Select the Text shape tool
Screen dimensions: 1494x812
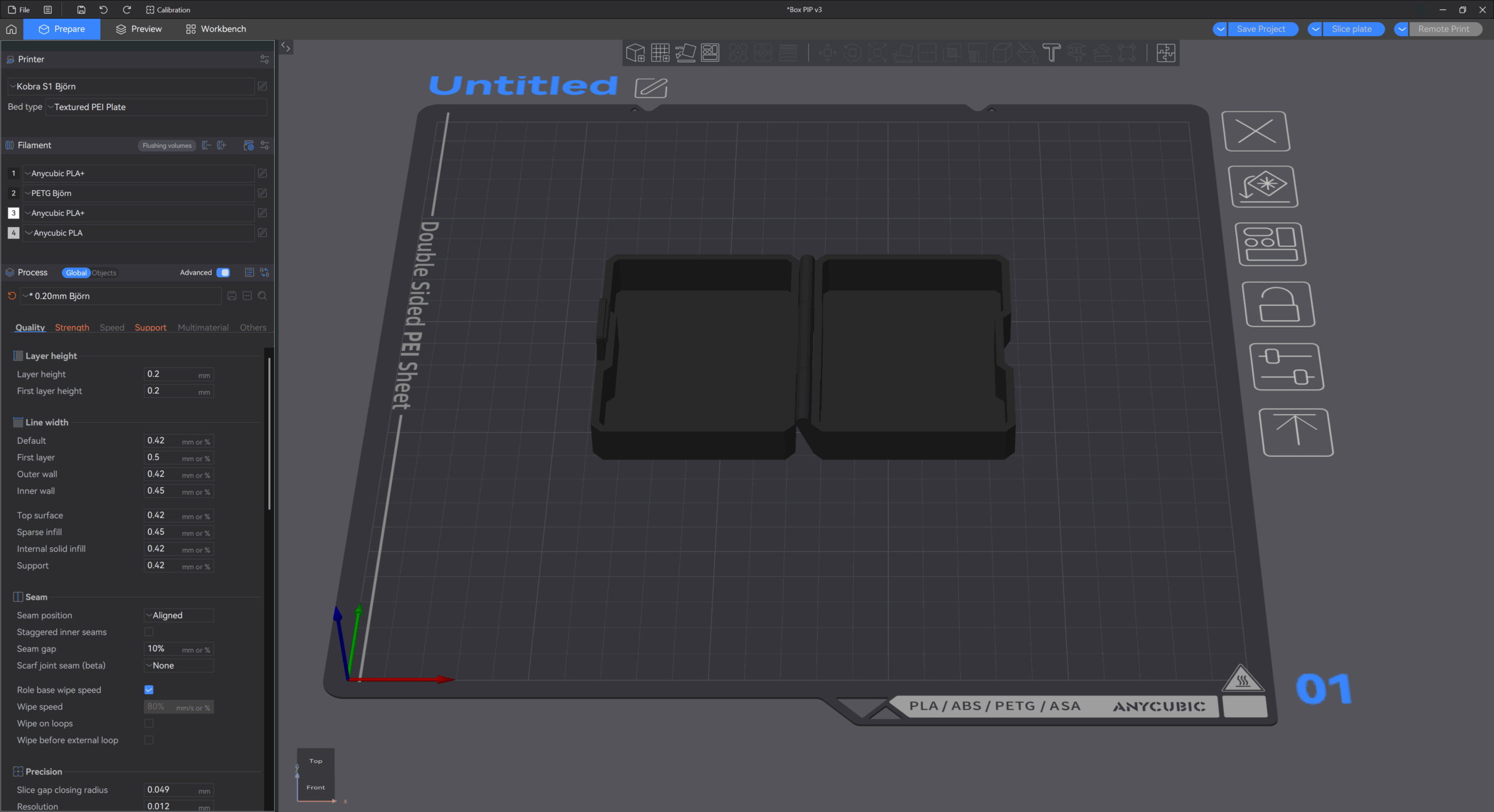coord(1051,53)
